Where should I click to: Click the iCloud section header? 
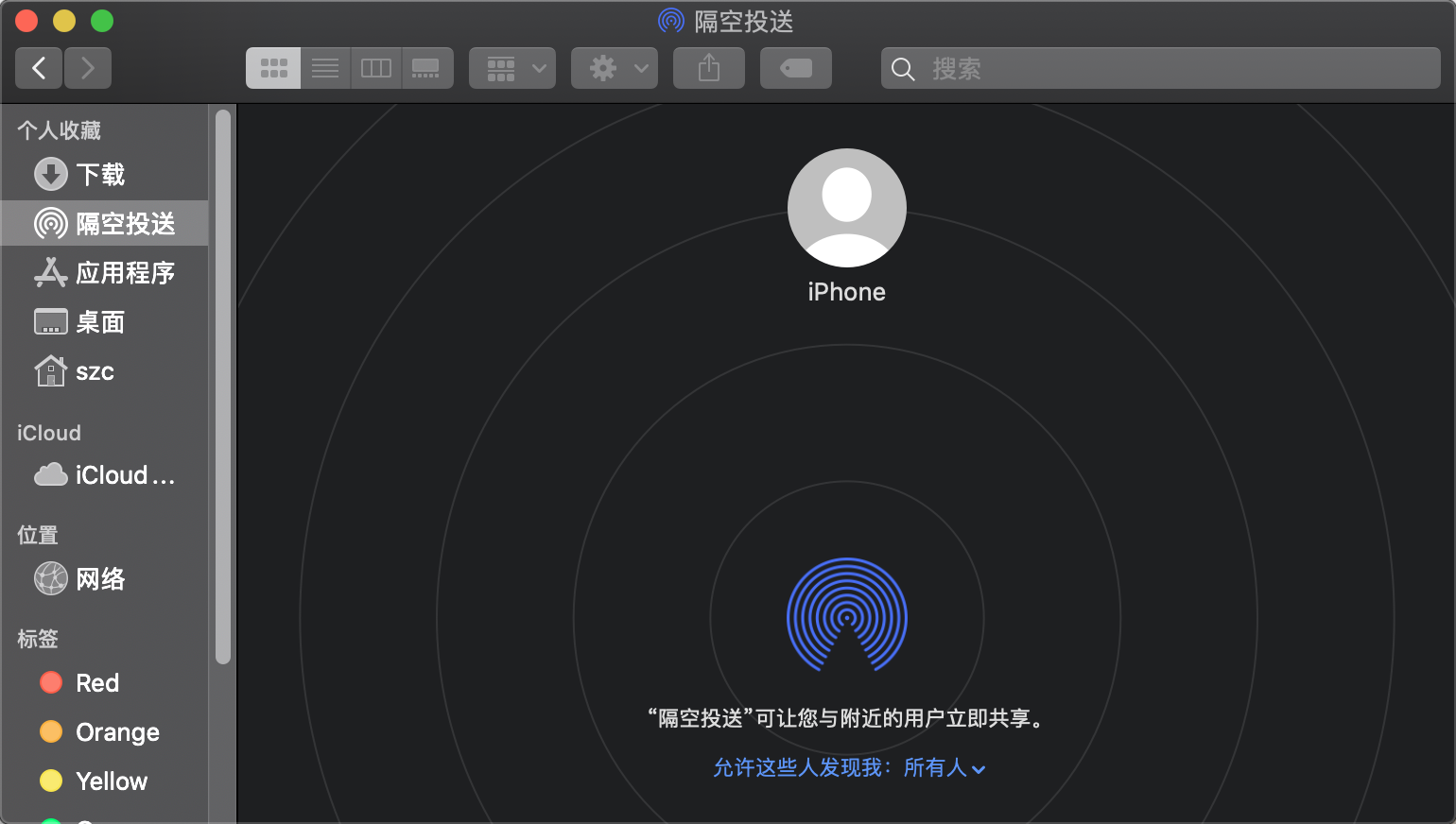(49, 433)
